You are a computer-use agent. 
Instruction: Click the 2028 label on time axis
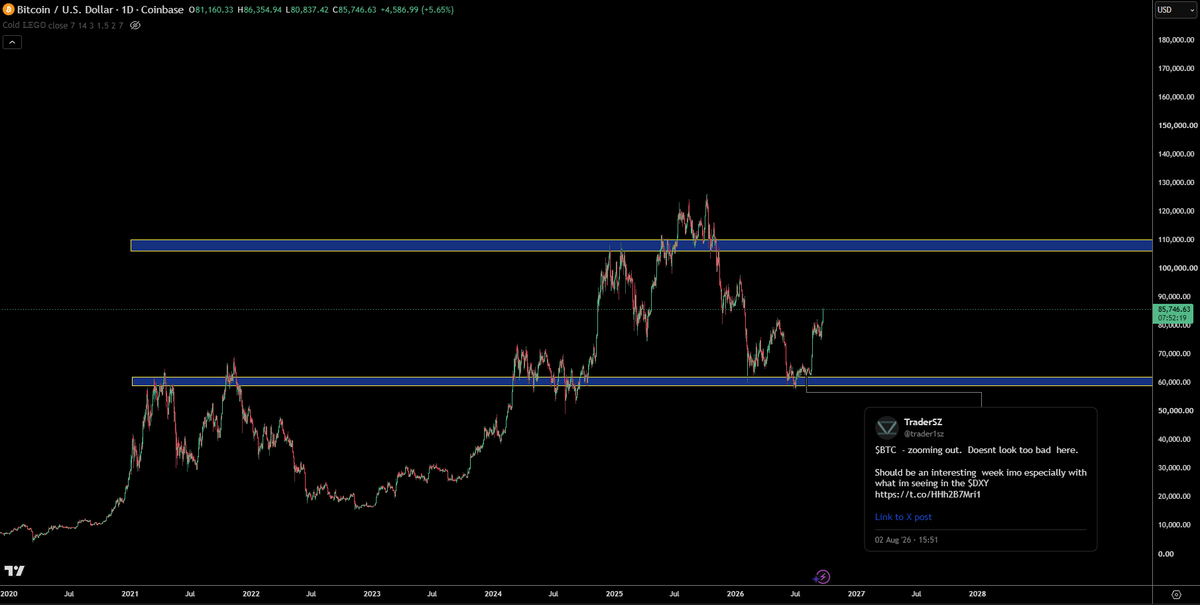pos(977,593)
